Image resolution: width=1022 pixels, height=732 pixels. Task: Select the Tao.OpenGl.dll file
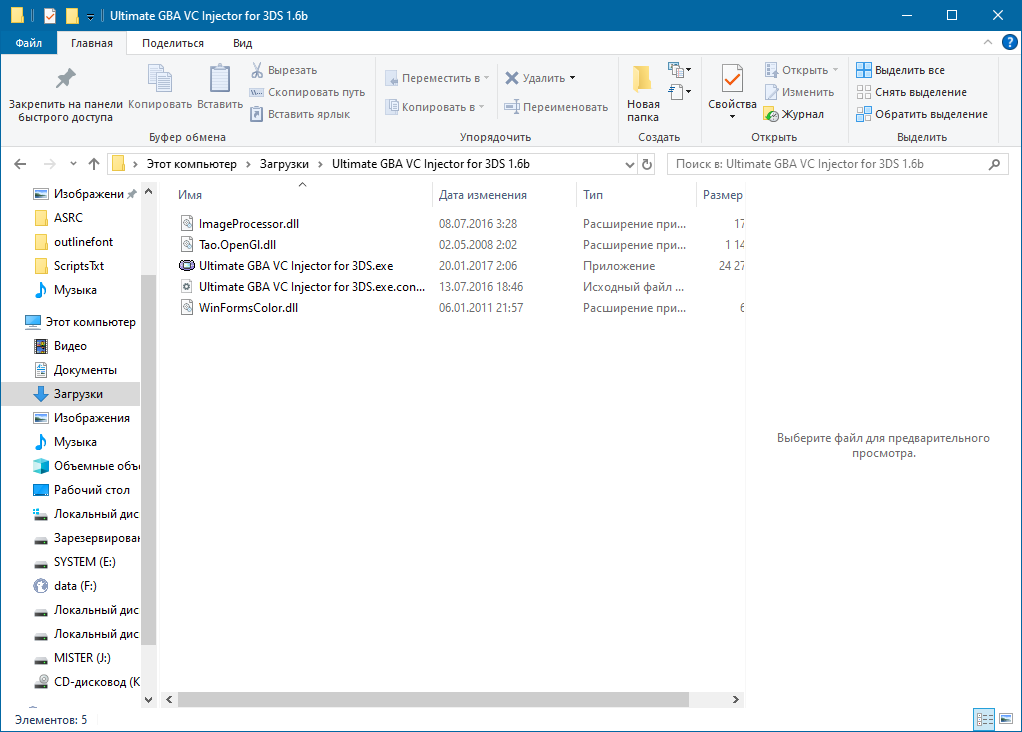pyautogui.click(x=237, y=244)
